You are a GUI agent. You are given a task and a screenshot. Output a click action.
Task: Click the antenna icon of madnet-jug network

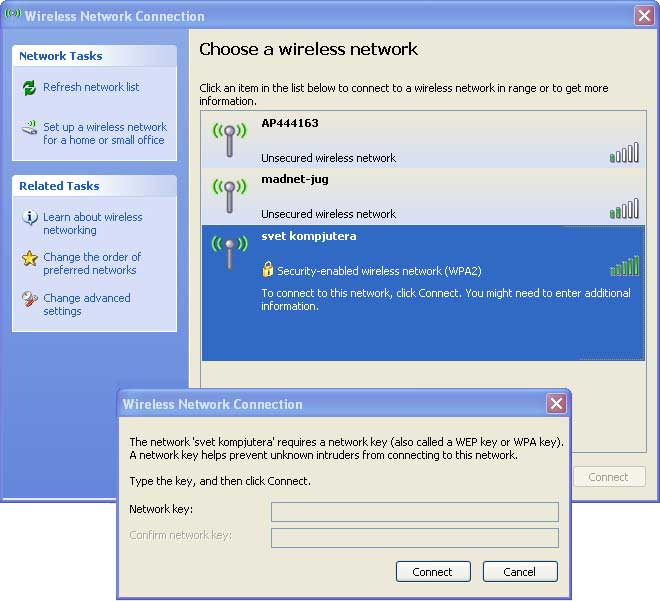[x=229, y=196]
